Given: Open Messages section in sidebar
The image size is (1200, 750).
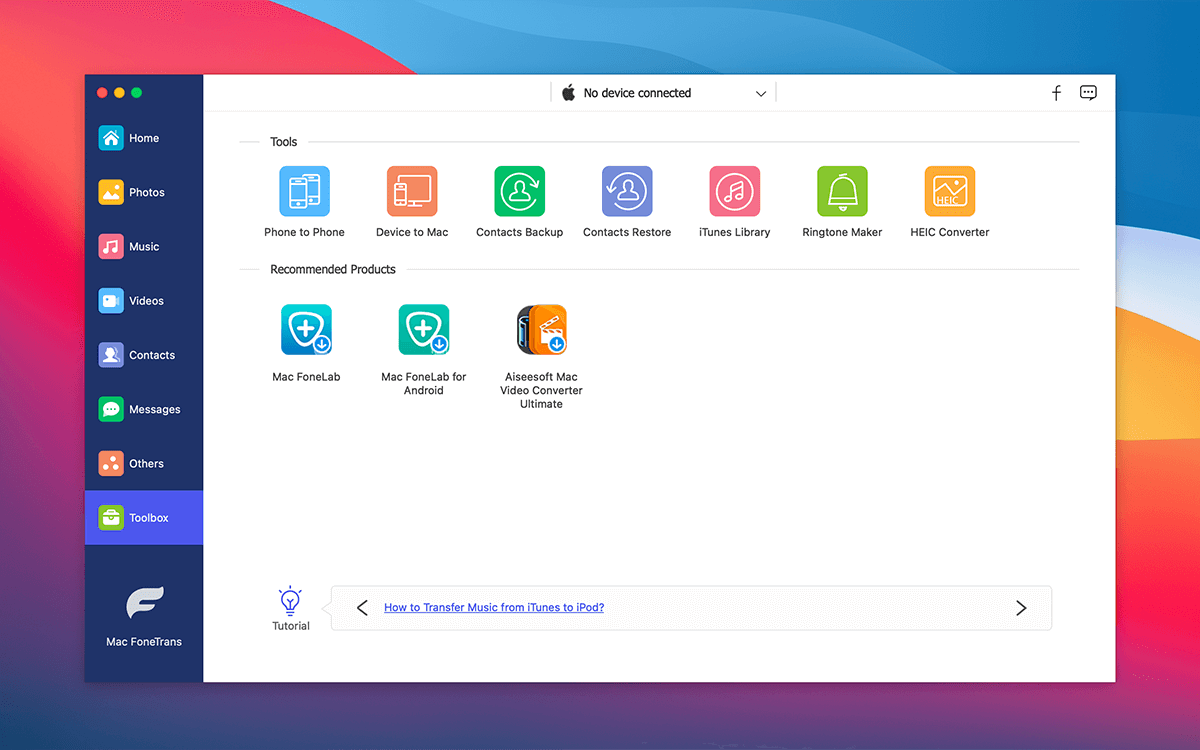Looking at the screenshot, I should [144, 409].
